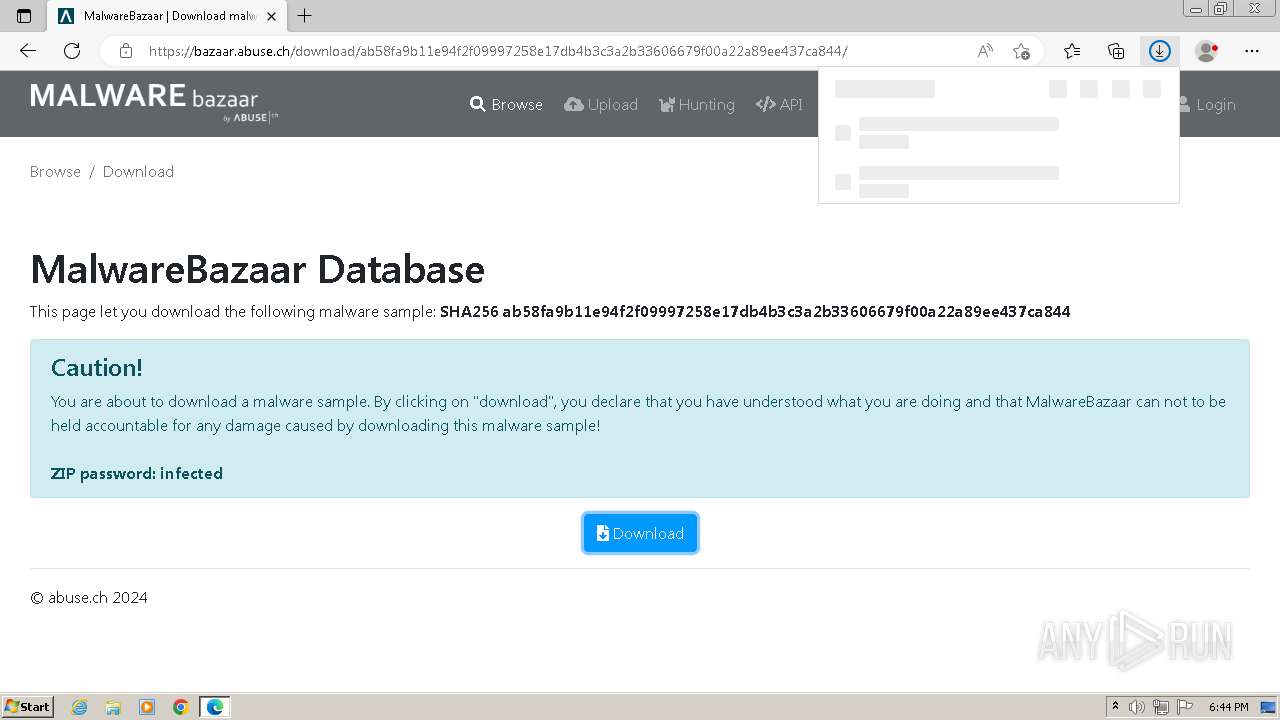Click the abuse.ch 2024 footer text
Screen dimensions: 1280x720
(x=89, y=598)
